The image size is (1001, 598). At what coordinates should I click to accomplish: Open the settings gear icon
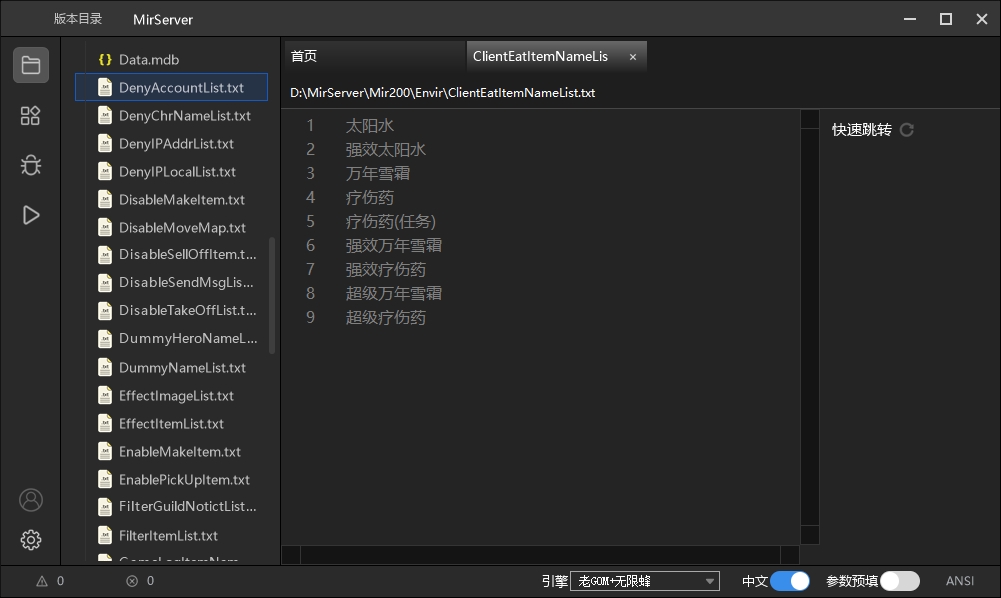pyautogui.click(x=31, y=540)
